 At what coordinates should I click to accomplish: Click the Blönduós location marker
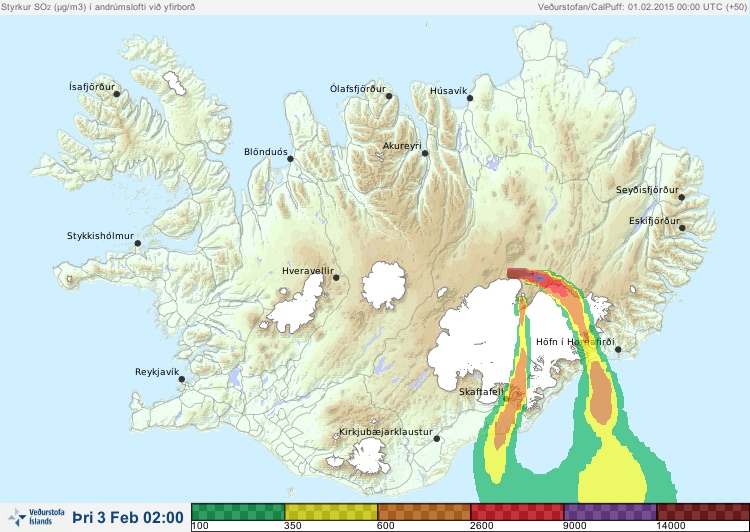pyautogui.click(x=290, y=158)
